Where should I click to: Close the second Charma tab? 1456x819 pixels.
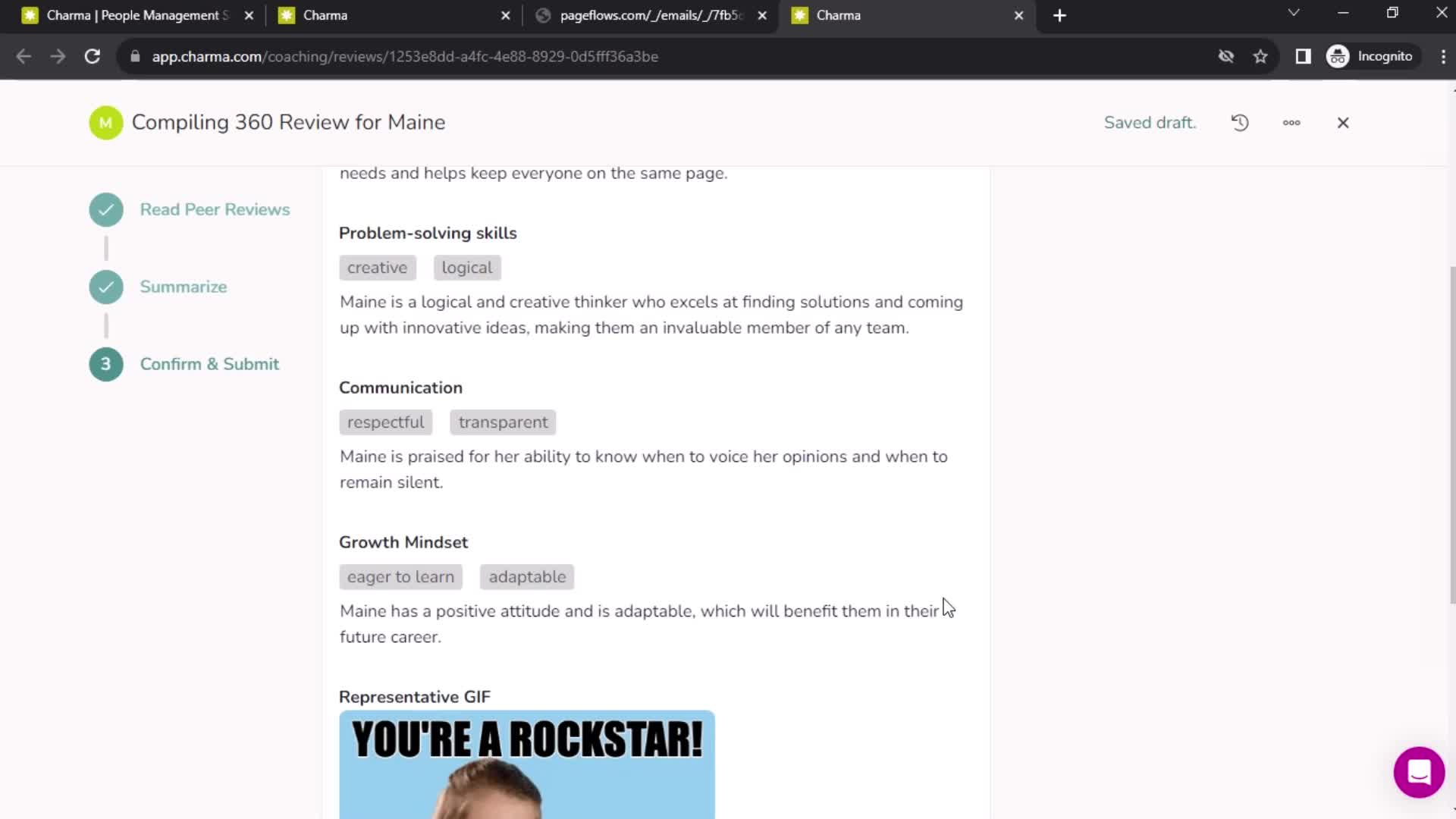point(506,15)
